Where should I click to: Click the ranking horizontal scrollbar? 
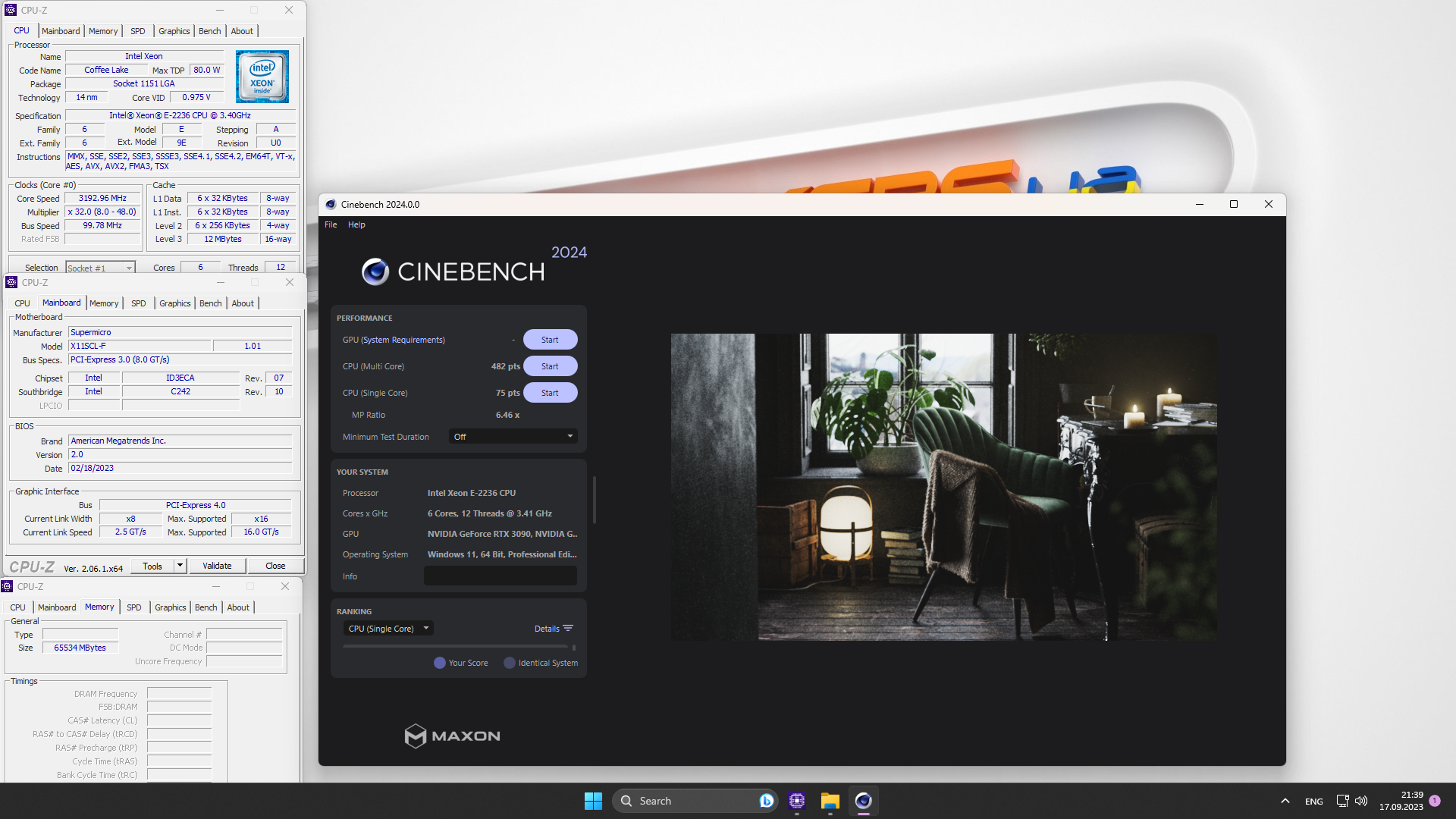[455, 646]
